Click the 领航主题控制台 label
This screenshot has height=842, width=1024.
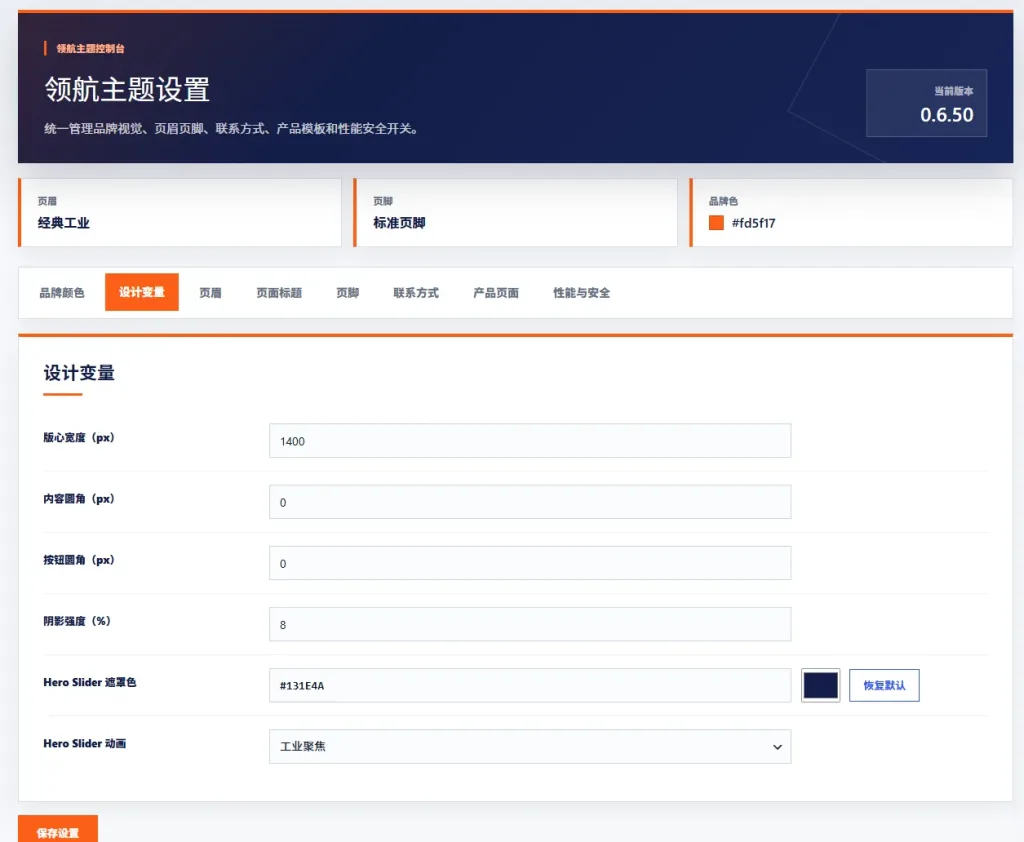[90, 48]
